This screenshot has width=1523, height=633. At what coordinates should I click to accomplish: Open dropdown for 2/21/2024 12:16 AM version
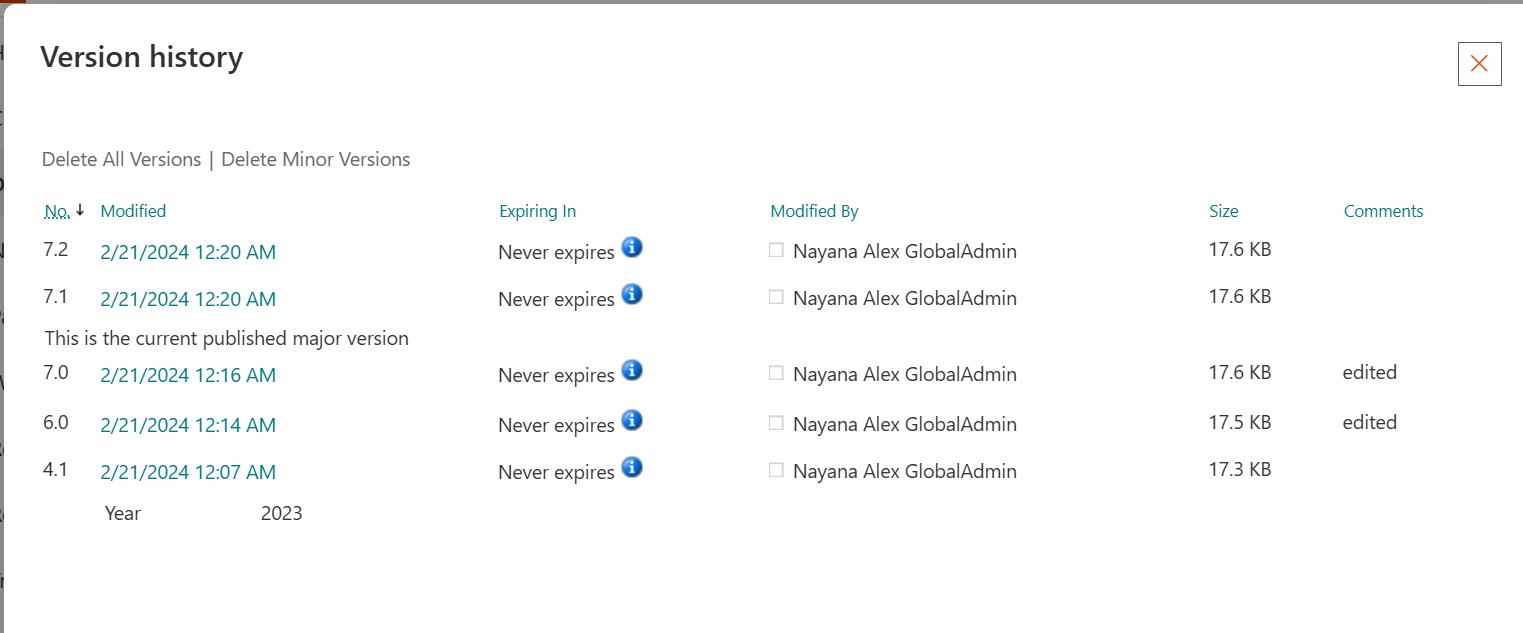(188, 375)
